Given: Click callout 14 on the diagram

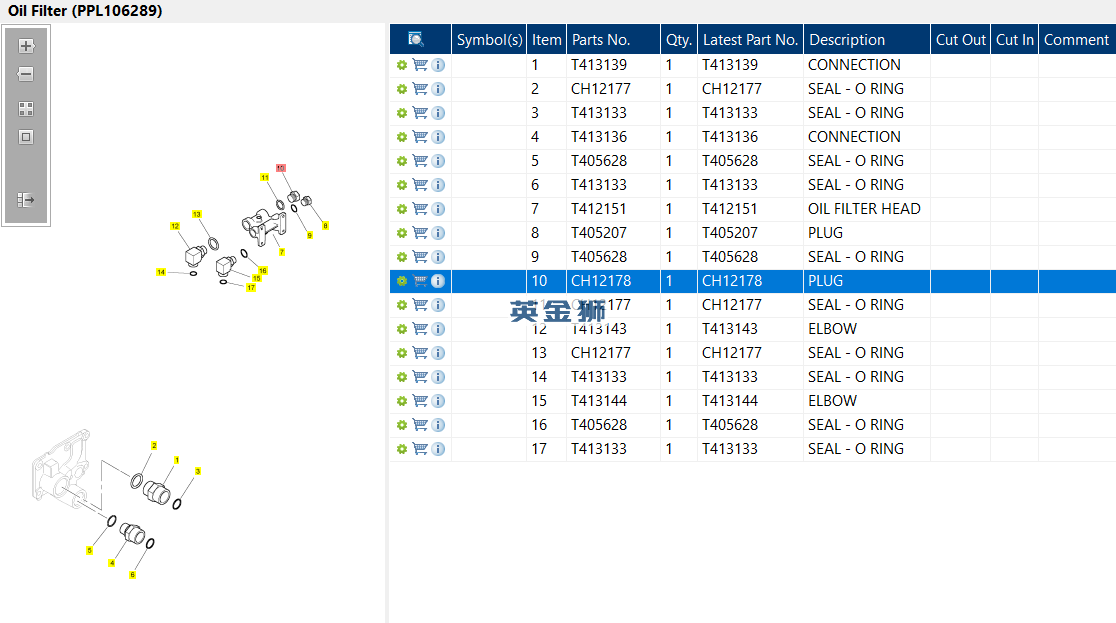Looking at the screenshot, I should coord(161,272).
